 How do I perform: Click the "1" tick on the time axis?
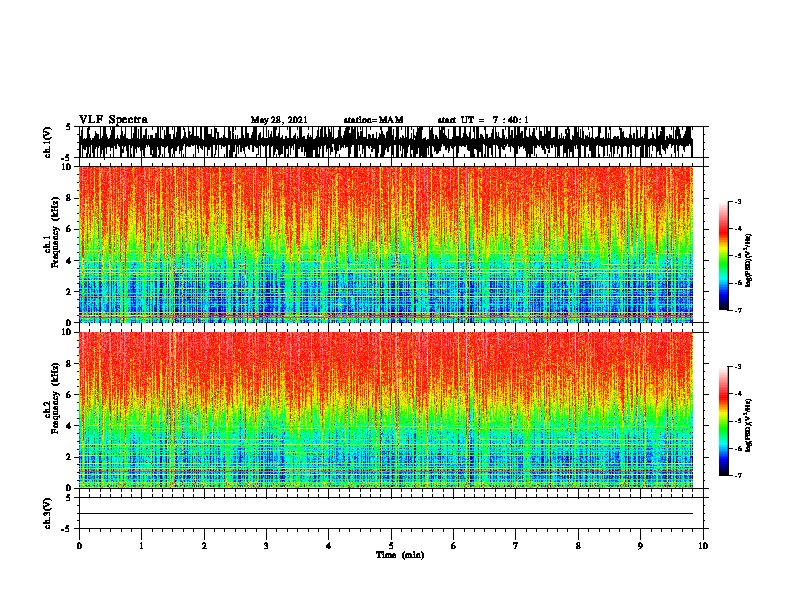(141, 546)
